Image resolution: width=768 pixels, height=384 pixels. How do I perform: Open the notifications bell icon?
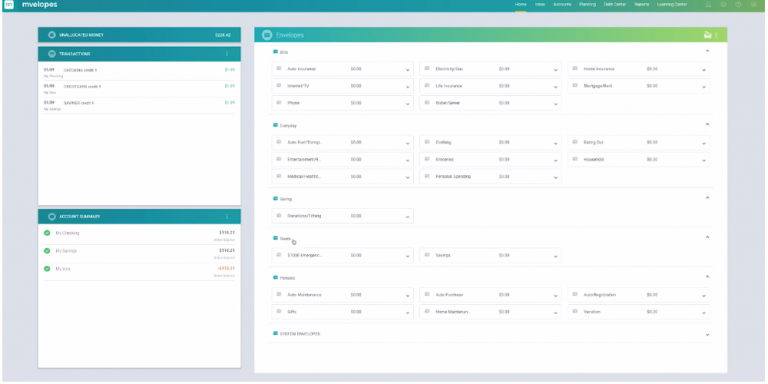tap(708, 4)
